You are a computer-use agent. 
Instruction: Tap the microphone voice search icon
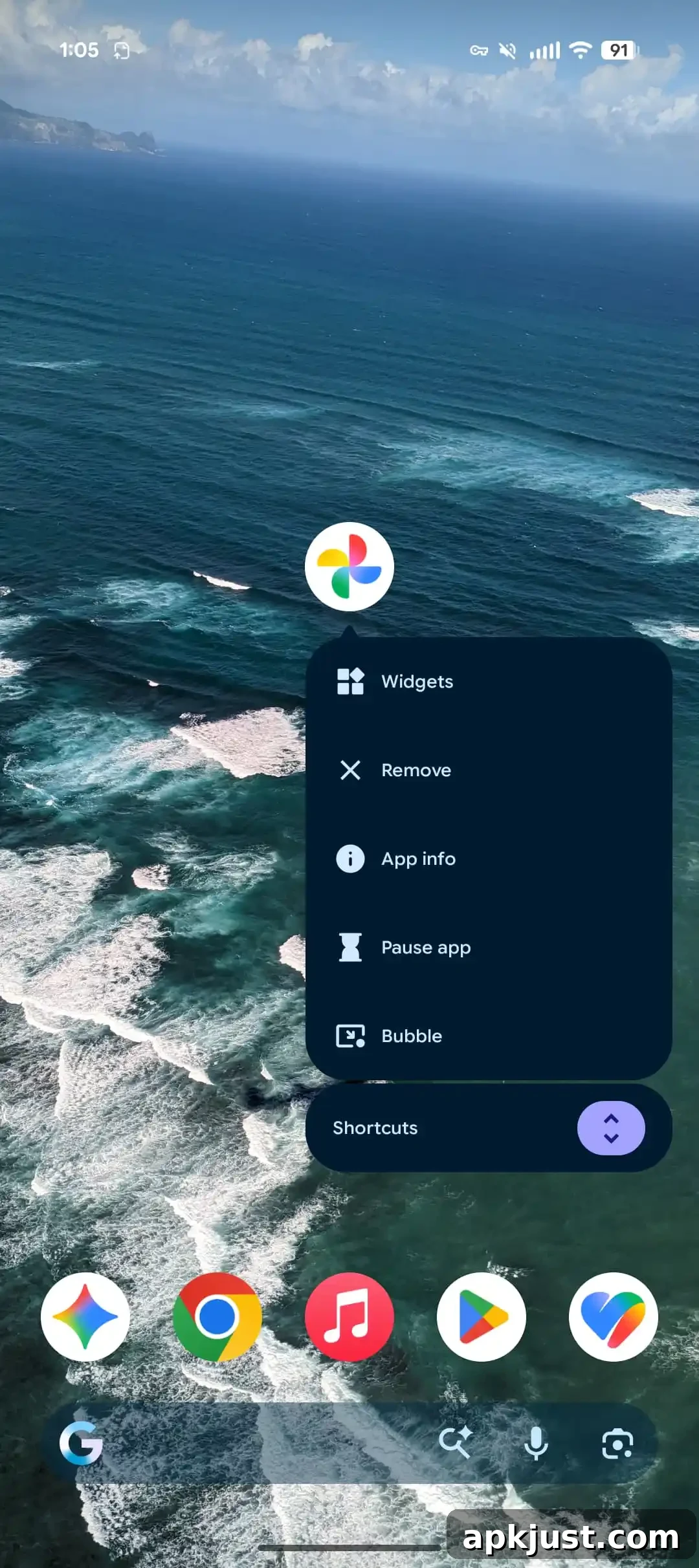[536, 1443]
